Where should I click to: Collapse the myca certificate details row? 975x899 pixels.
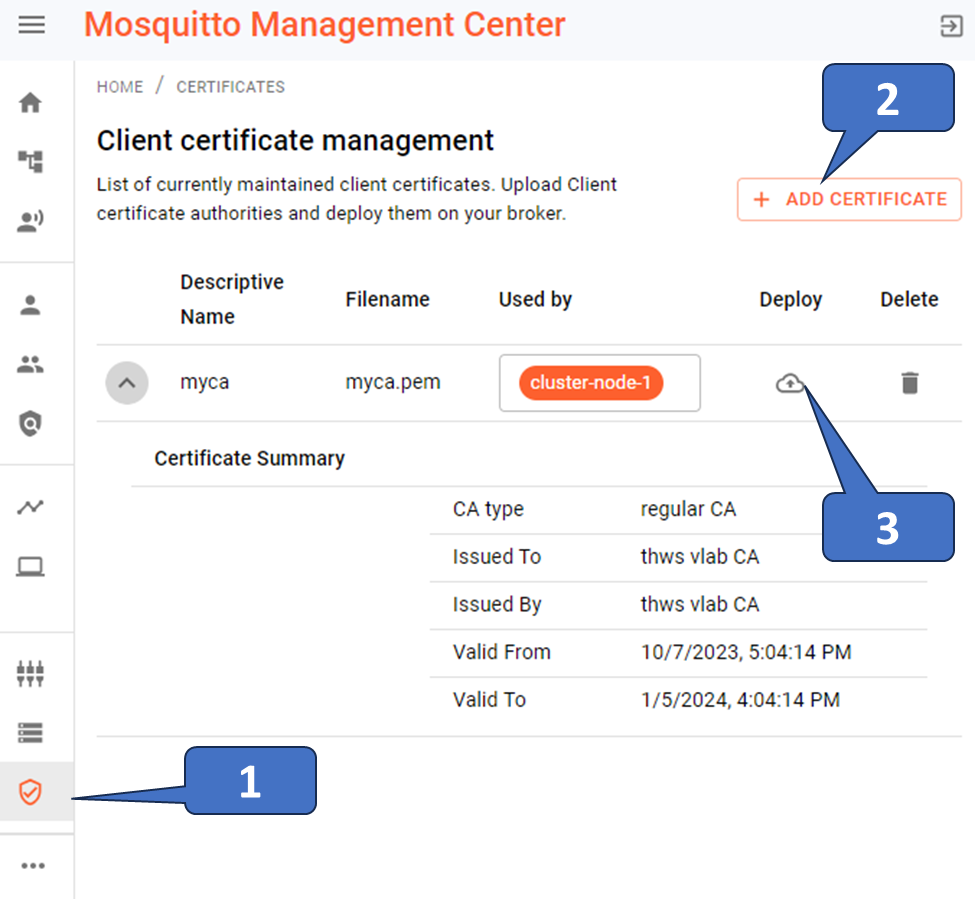pos(127,382)
